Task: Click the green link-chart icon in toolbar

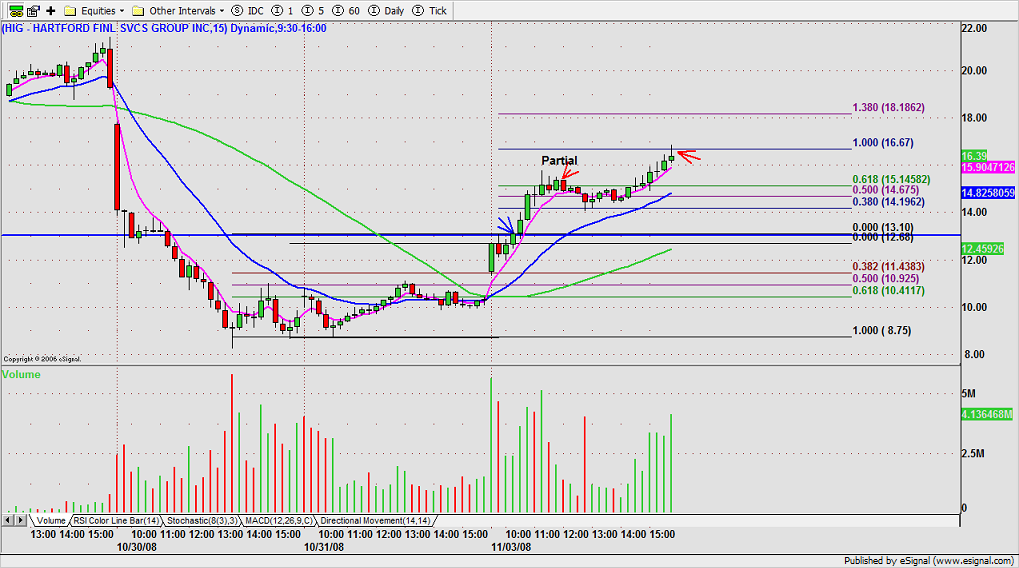Action: pos(16,10)
